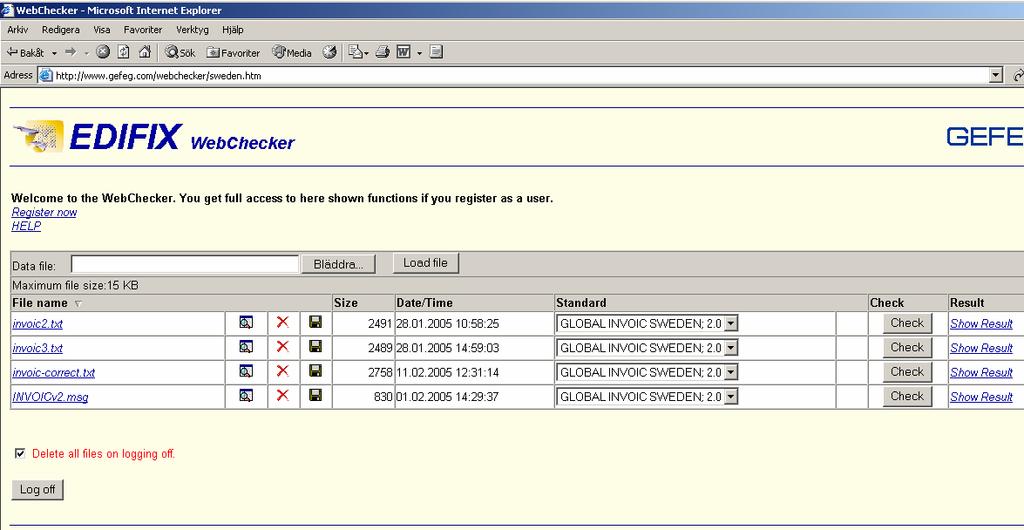Edit with Word toolbar icon
The width and height of the screenshot is (1024, 530).
[x=404, y=52]
